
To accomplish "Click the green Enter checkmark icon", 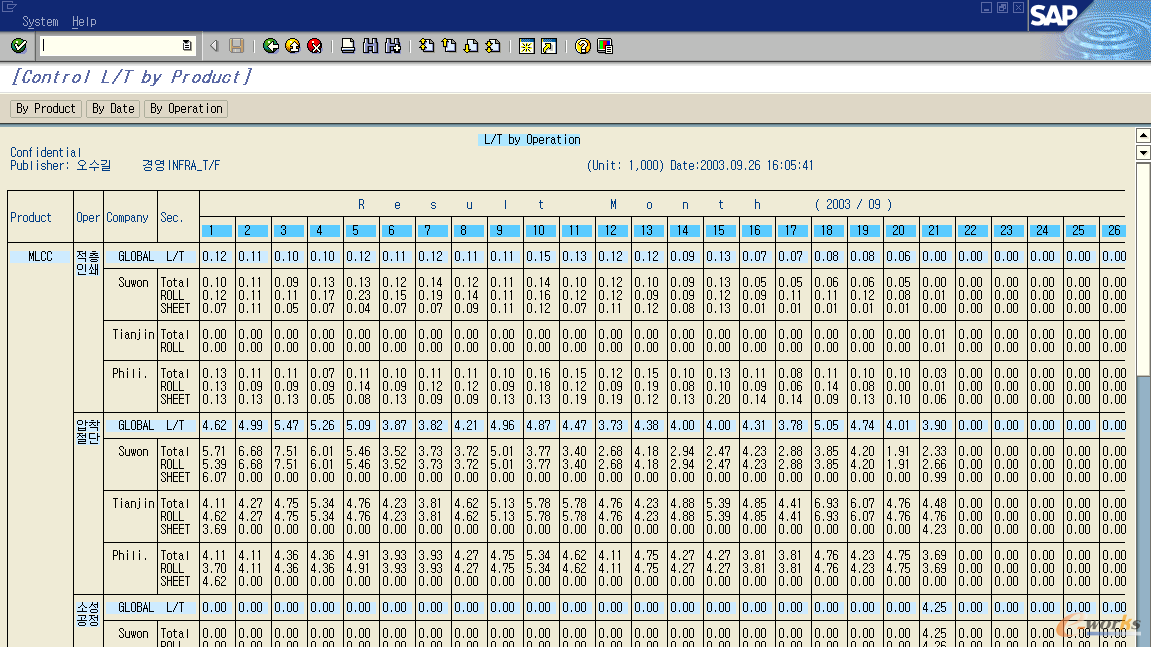I will click(19, 46).
